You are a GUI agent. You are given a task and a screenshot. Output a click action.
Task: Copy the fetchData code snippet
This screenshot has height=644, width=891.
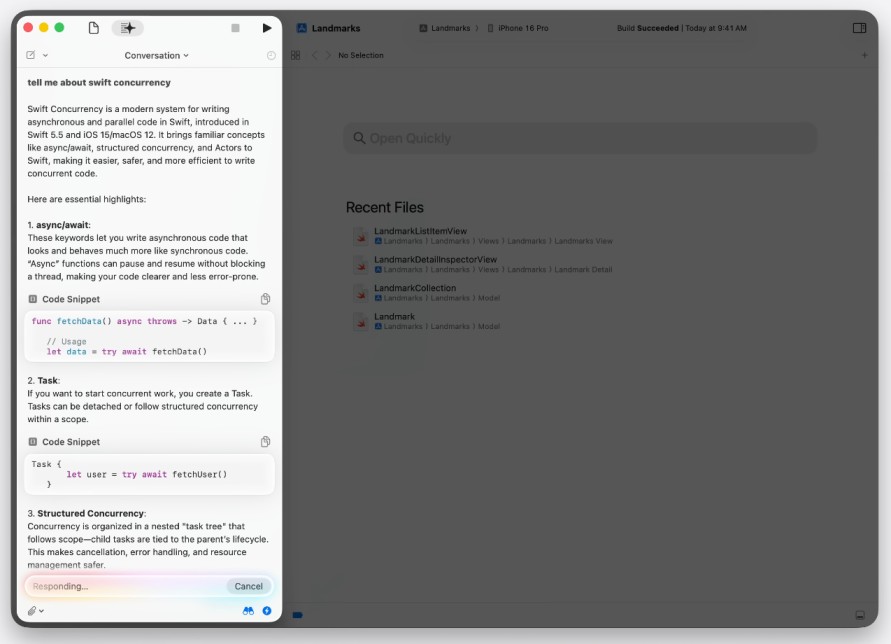(x=265, y=299)
